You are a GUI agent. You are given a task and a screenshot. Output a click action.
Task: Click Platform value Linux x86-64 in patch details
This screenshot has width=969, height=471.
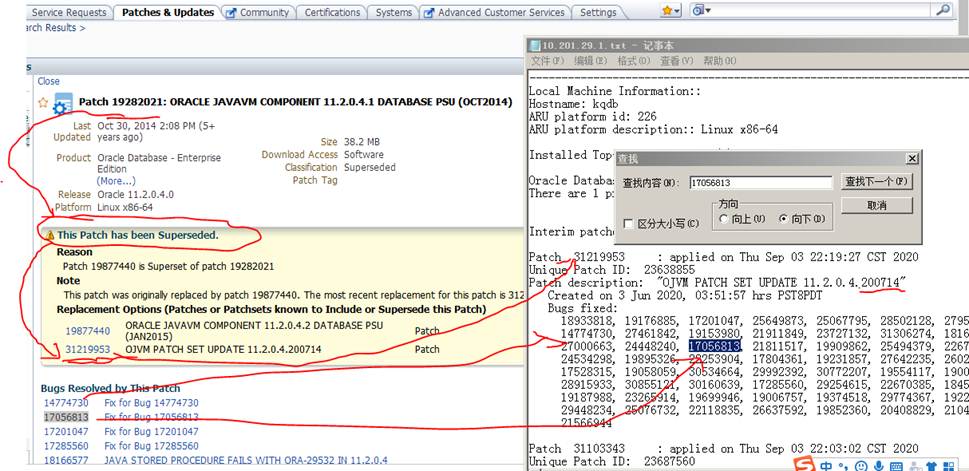tap(125, 207)
